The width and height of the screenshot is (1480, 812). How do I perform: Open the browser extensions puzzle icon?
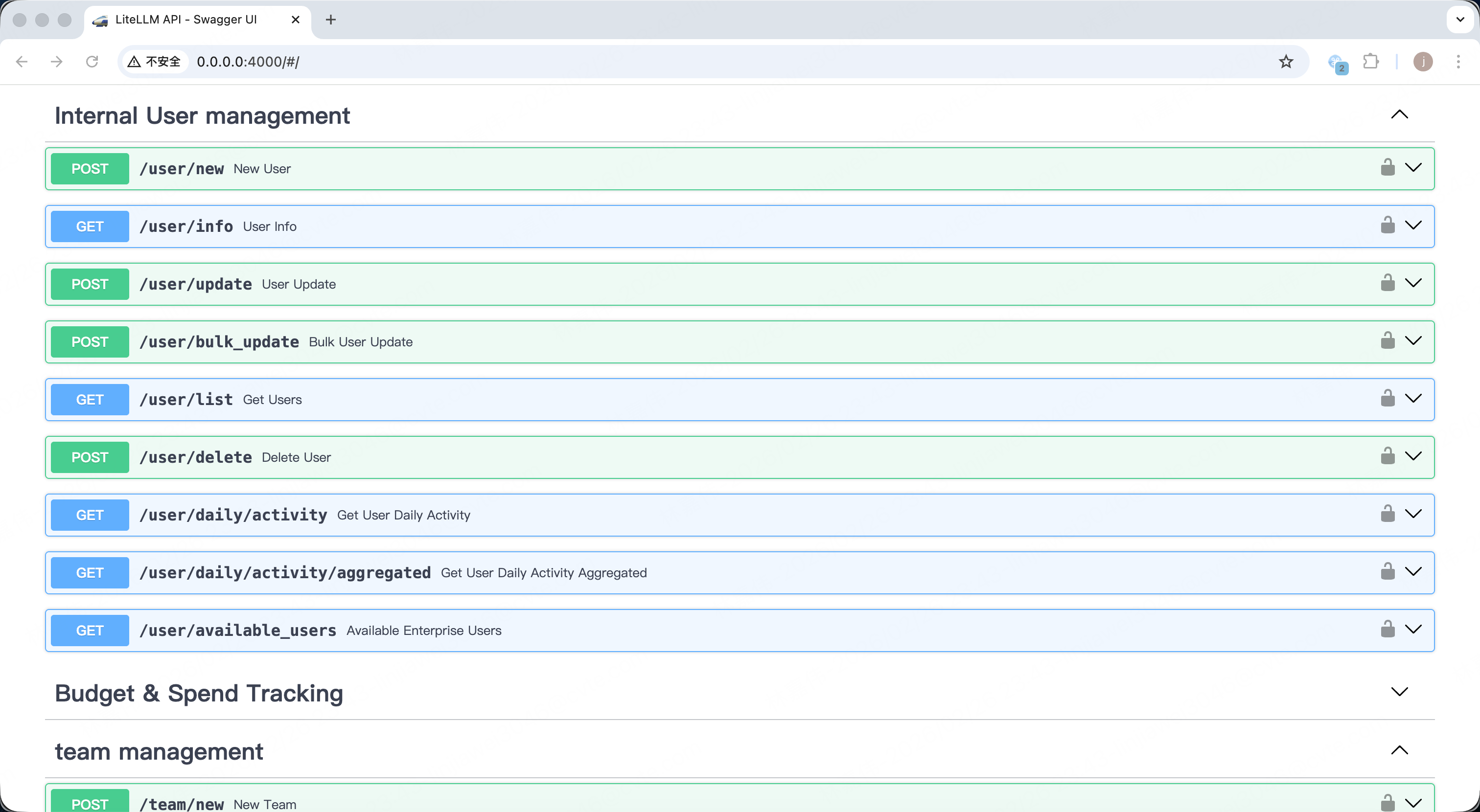1371,62
